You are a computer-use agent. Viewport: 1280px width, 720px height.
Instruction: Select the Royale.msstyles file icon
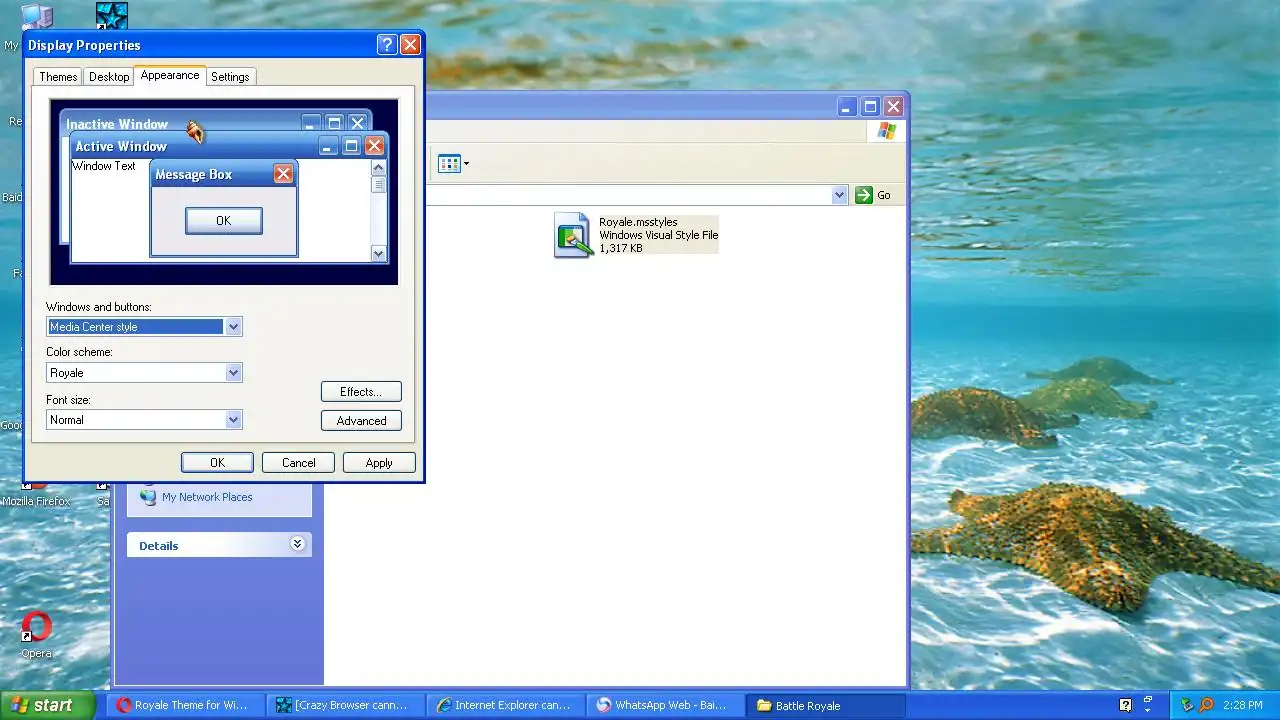pos(573,235)
